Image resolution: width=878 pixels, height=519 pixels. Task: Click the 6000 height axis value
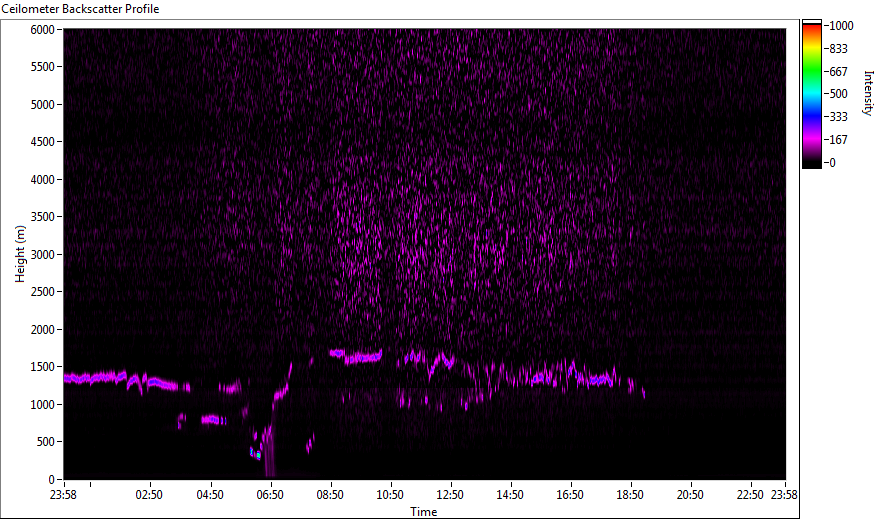43,30
